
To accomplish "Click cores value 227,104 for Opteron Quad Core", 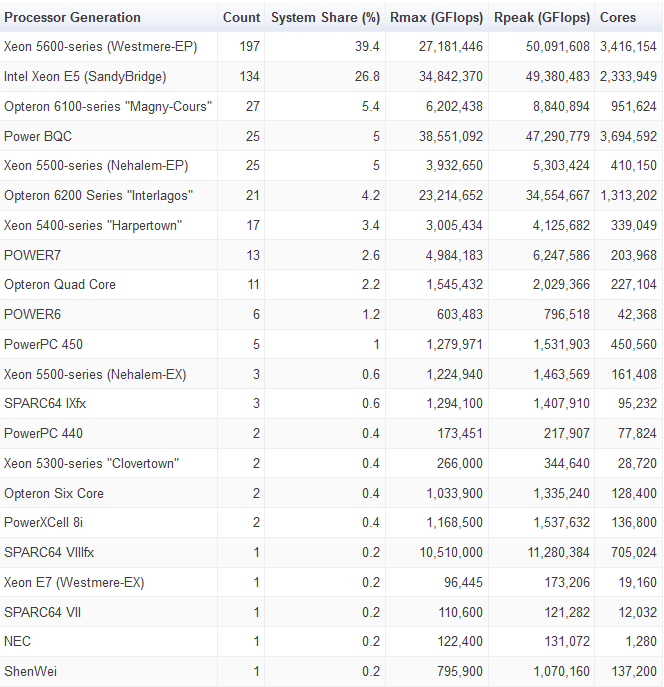I will [x=634, y=284].
